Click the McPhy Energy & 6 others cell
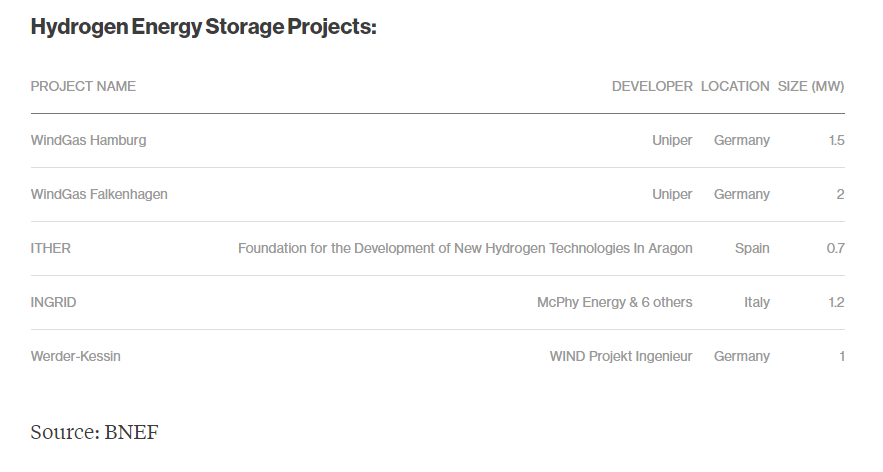Screen dimensions: 883x472 tap(614, 302)
